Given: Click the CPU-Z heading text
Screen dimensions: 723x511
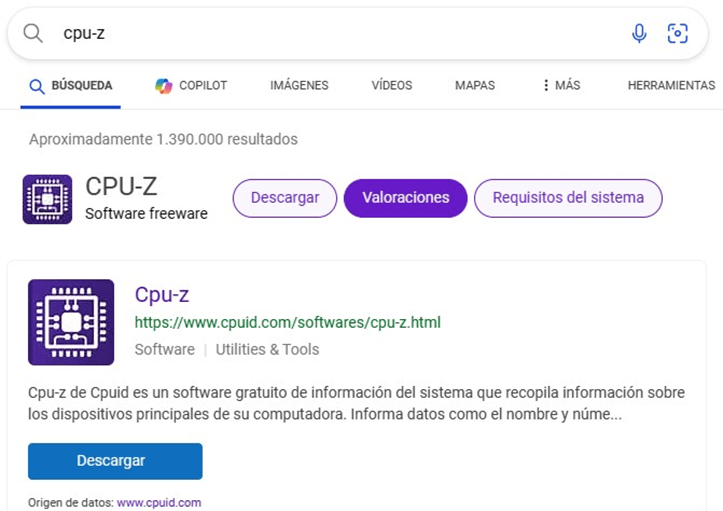Looking at the screenshot, I should coord(121,186).
